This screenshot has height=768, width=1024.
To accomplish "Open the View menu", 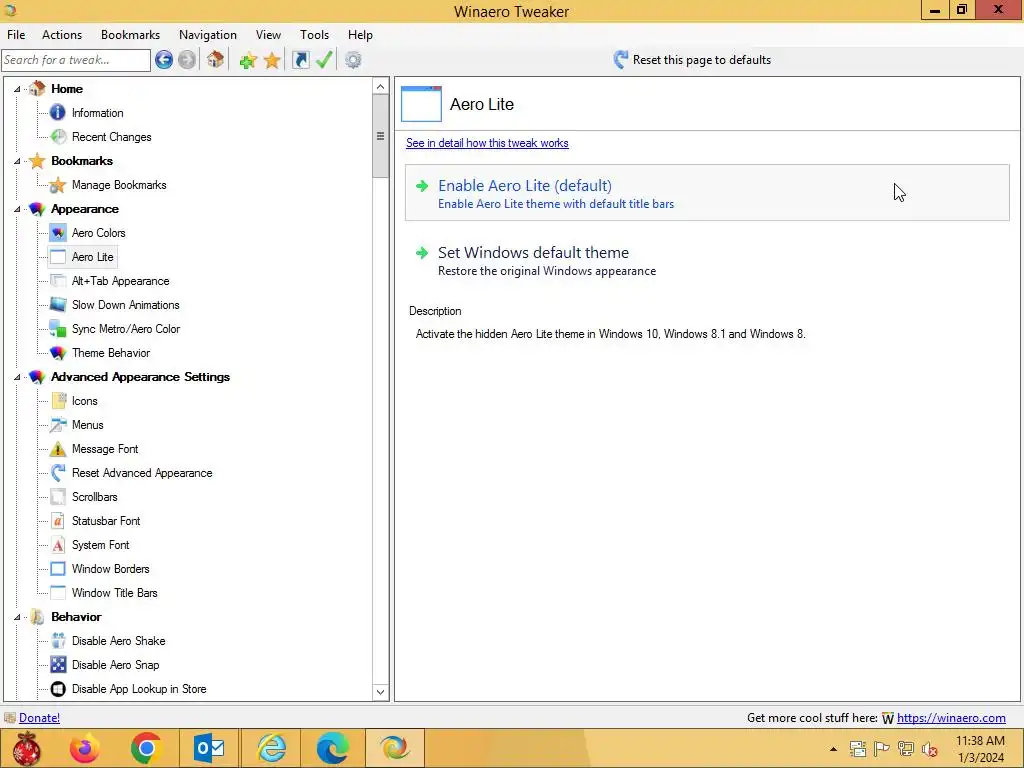I will 268,35.
